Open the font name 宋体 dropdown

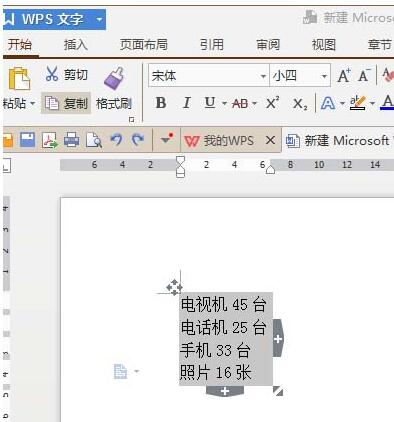pos(263,76)
